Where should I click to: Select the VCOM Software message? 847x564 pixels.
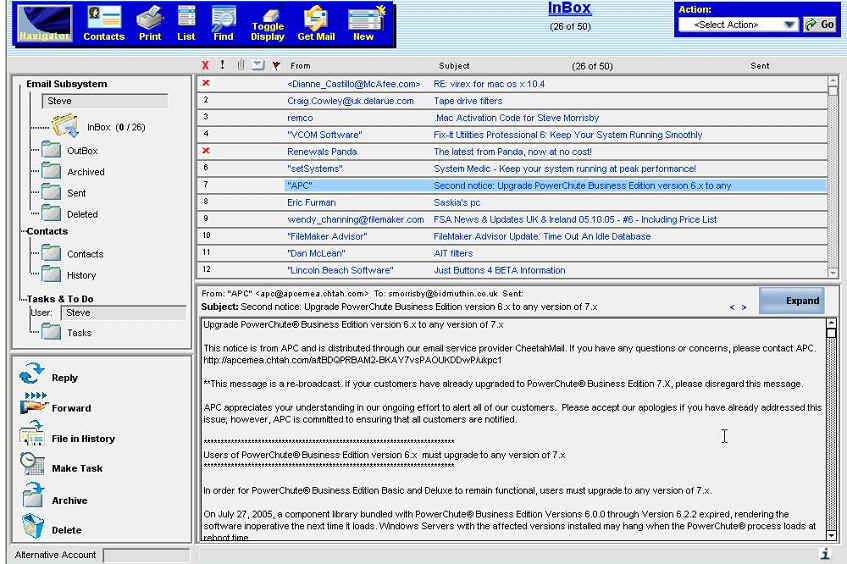[x=512, y=135]
